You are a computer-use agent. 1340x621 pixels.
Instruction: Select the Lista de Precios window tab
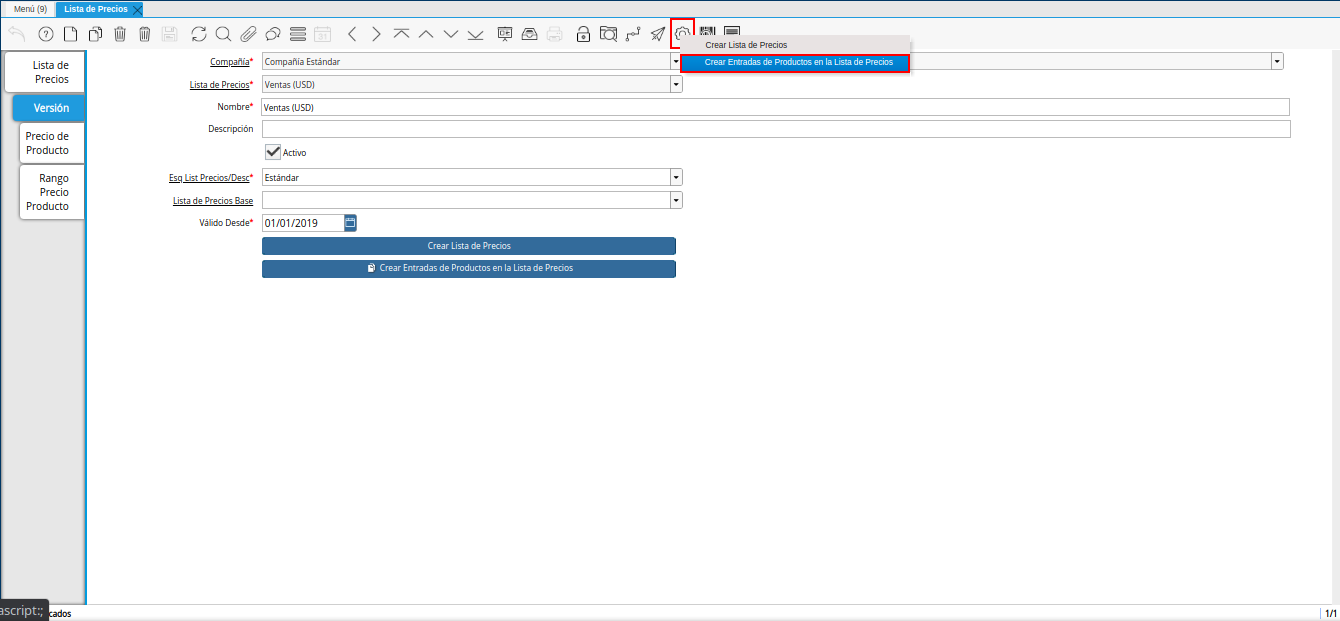pyautogui.click(x=96, y=9)
